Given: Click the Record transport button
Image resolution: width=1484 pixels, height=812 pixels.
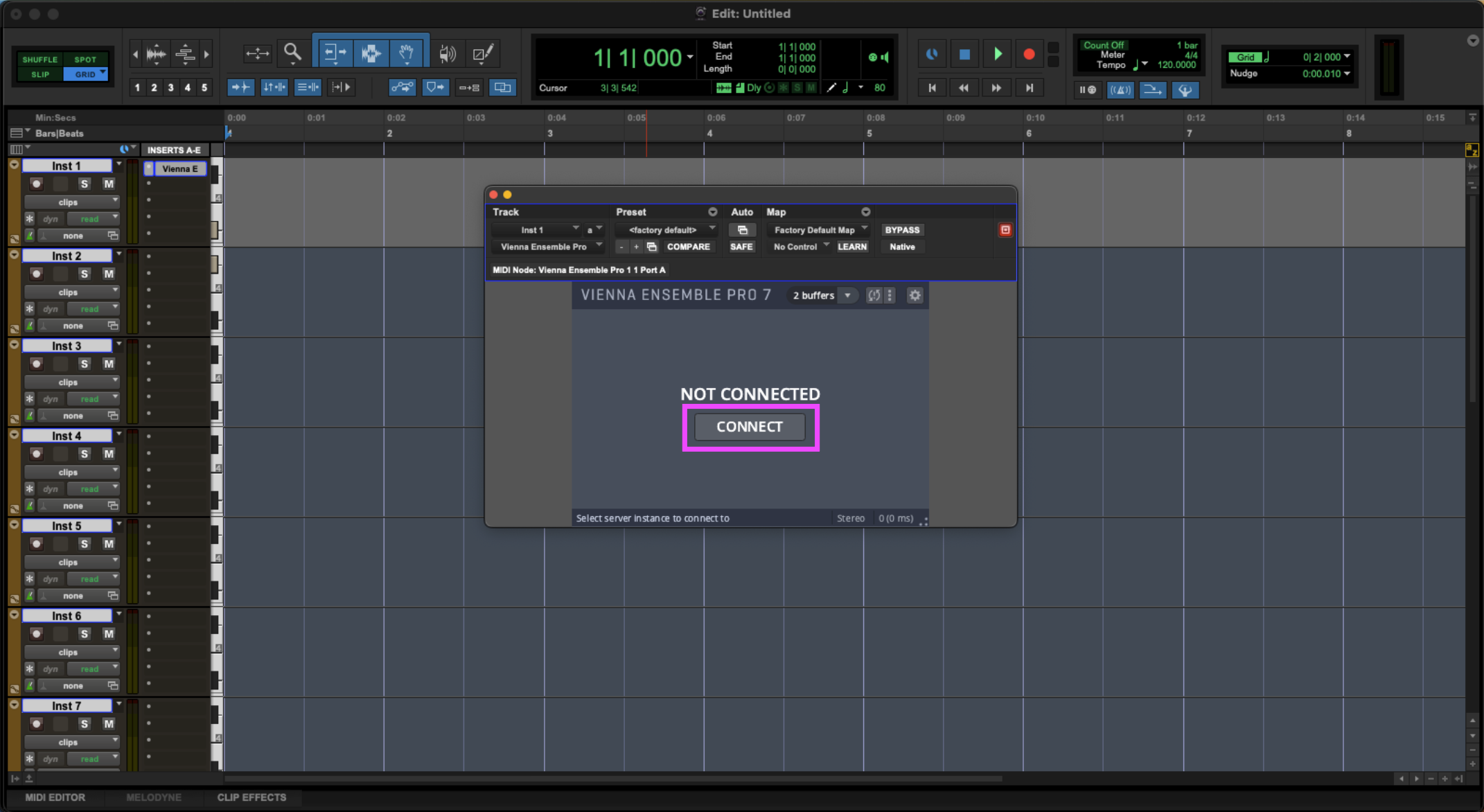Looking at the screenshot, I should coord(1029,54).
